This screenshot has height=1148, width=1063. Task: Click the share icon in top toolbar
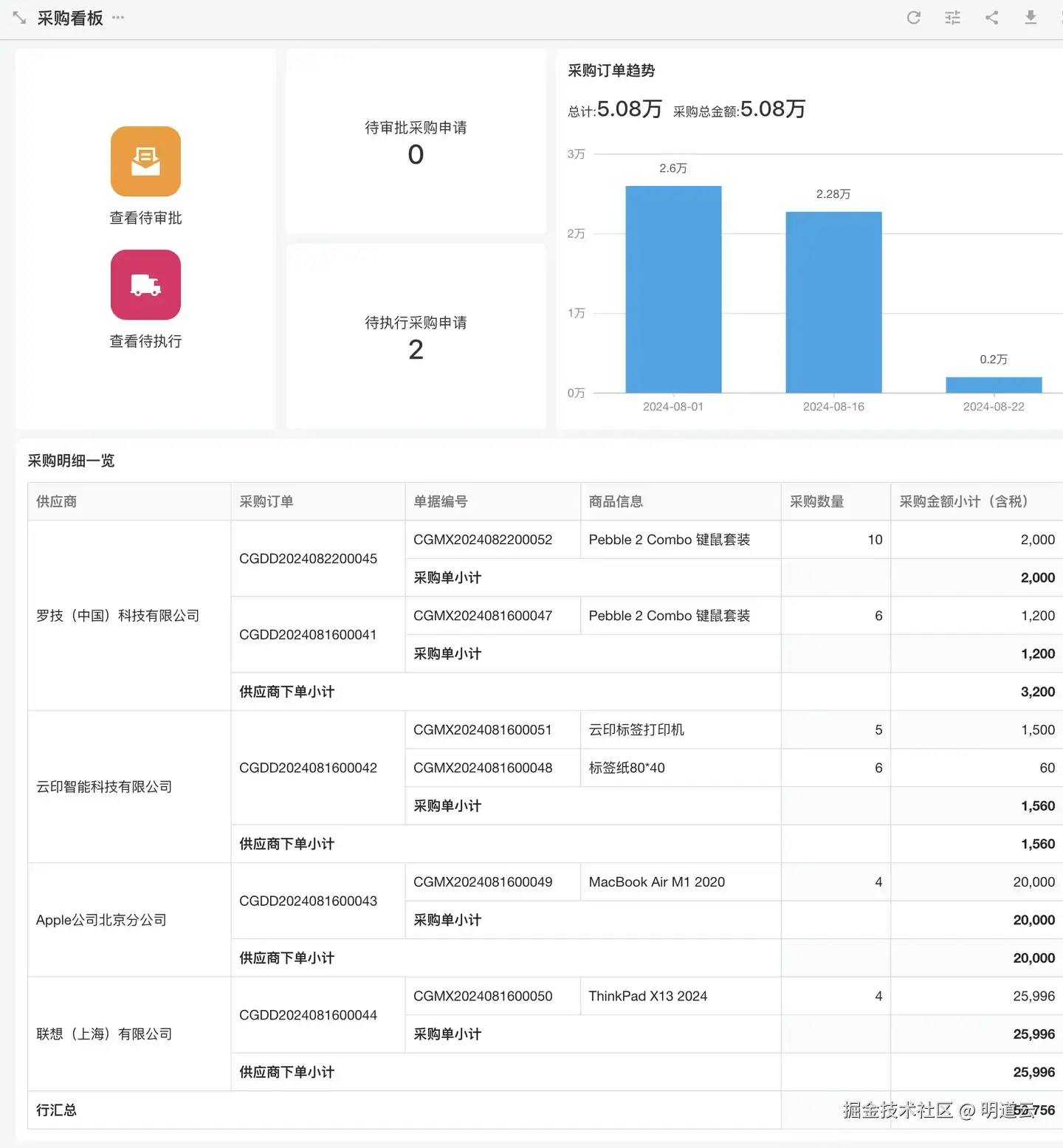[992, 18]
